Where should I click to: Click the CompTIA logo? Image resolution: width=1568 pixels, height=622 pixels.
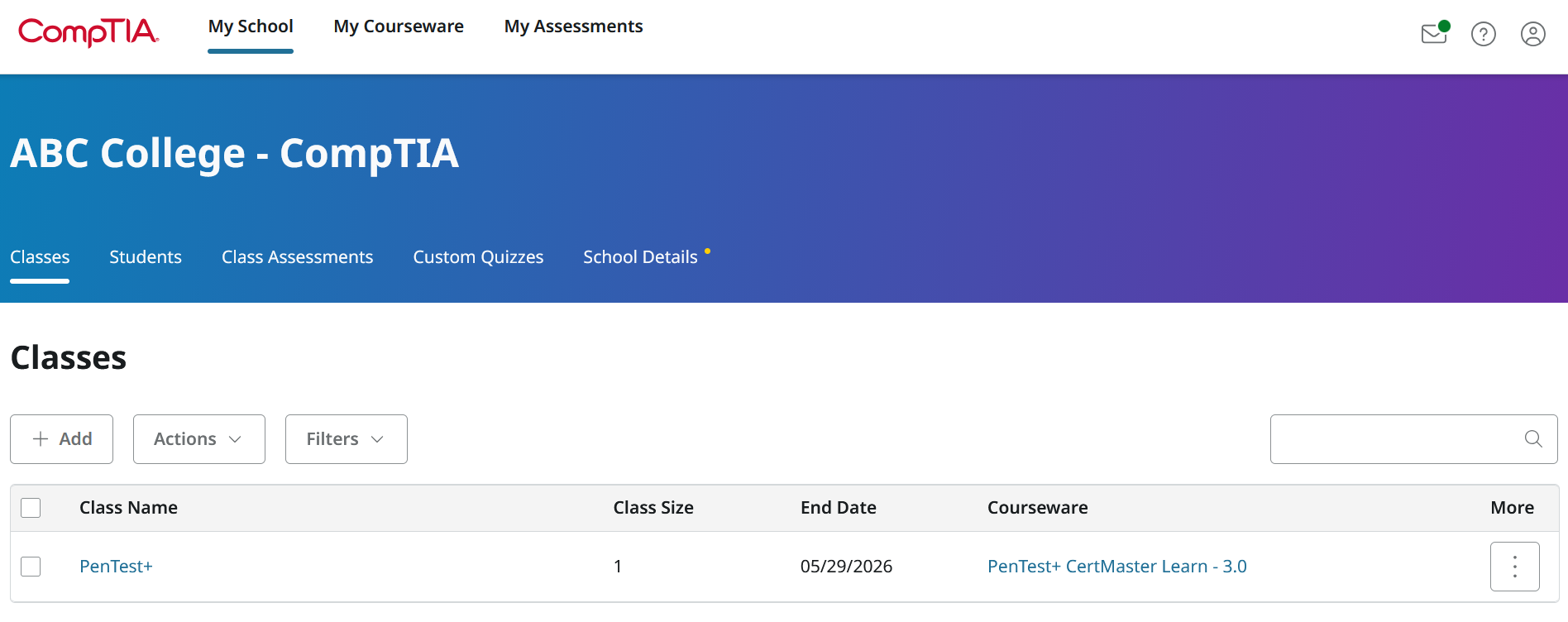(88, 31)
